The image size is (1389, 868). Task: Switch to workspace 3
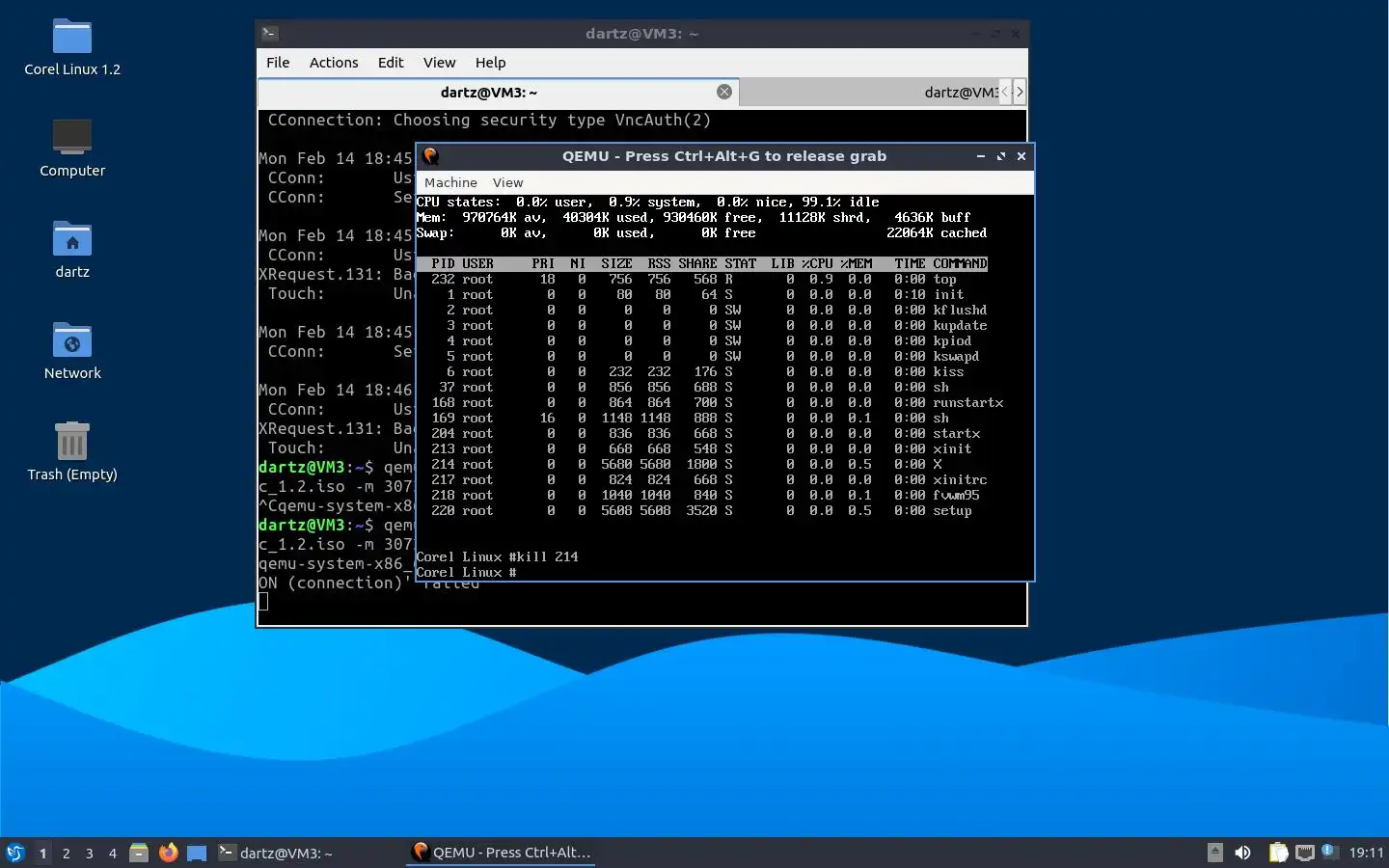(90, 853)
